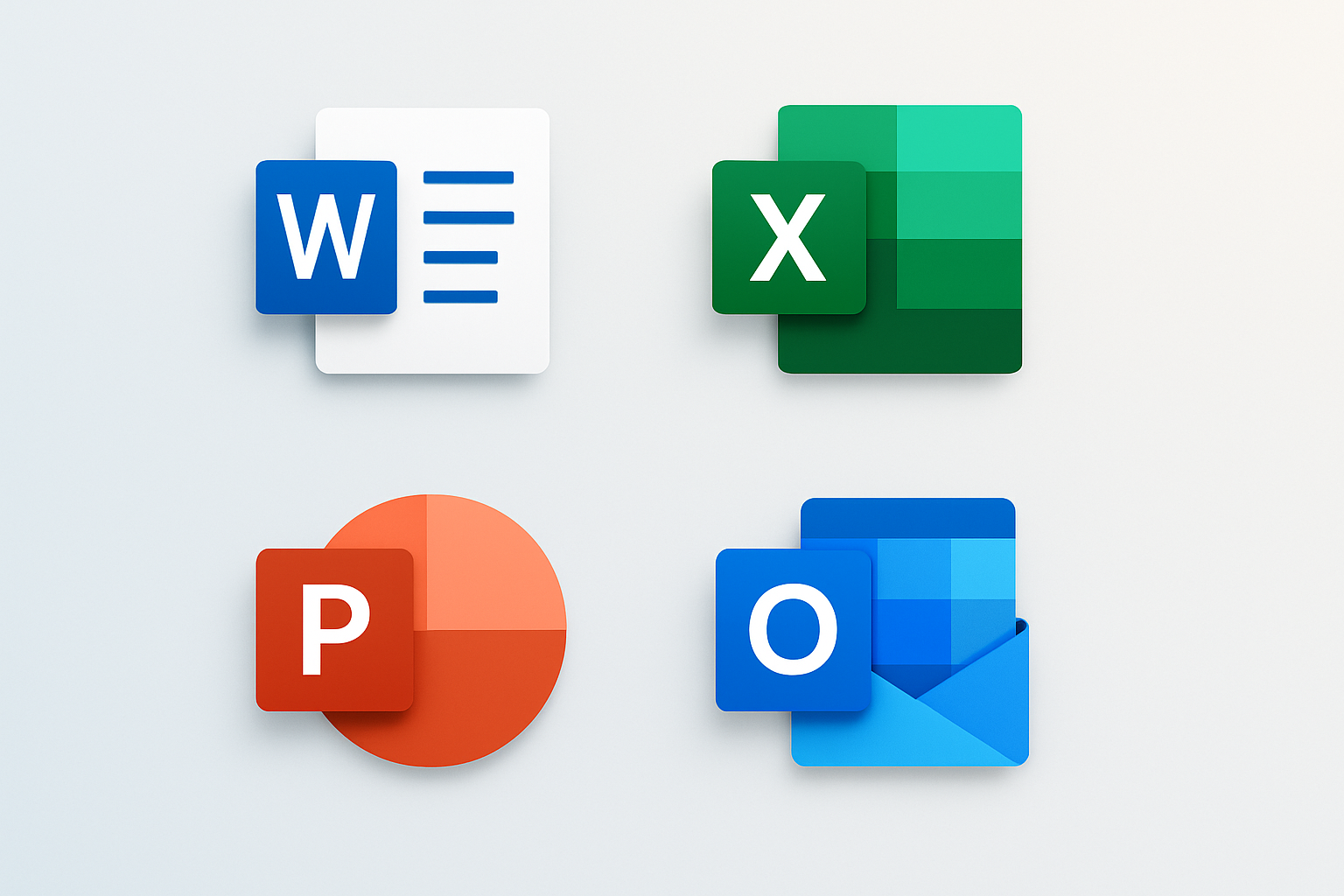Click the dark green X tile
Viewport: 1344px width, 896px height.
[788, 237]
